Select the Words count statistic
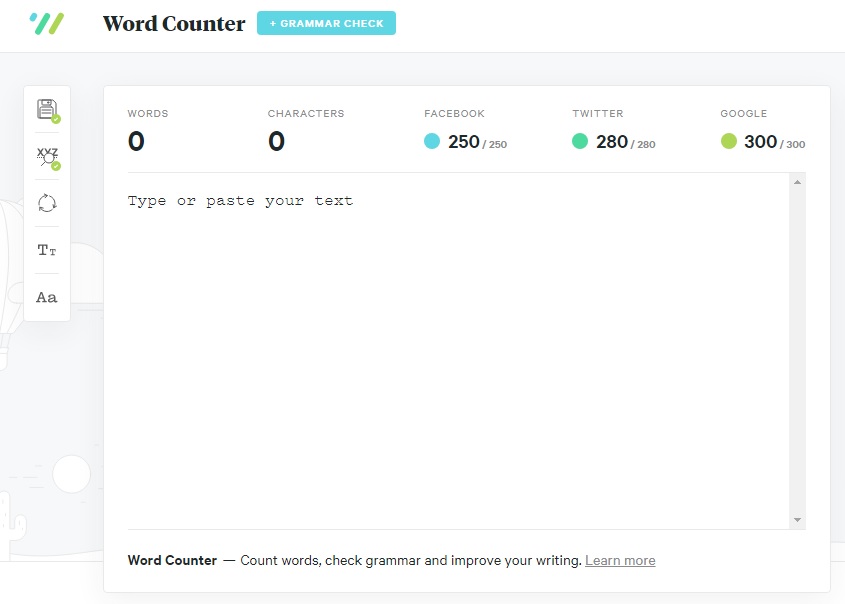Image resolution: width=845 pixels, height=604 pixels. 137,142
